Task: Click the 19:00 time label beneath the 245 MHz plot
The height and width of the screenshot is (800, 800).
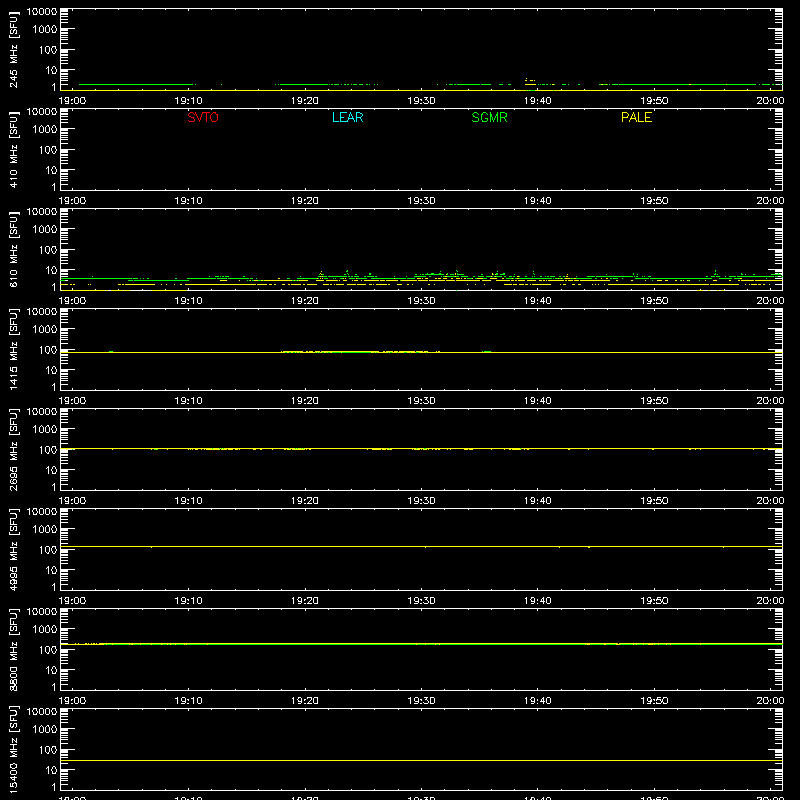Action: [x=72, y=101]
